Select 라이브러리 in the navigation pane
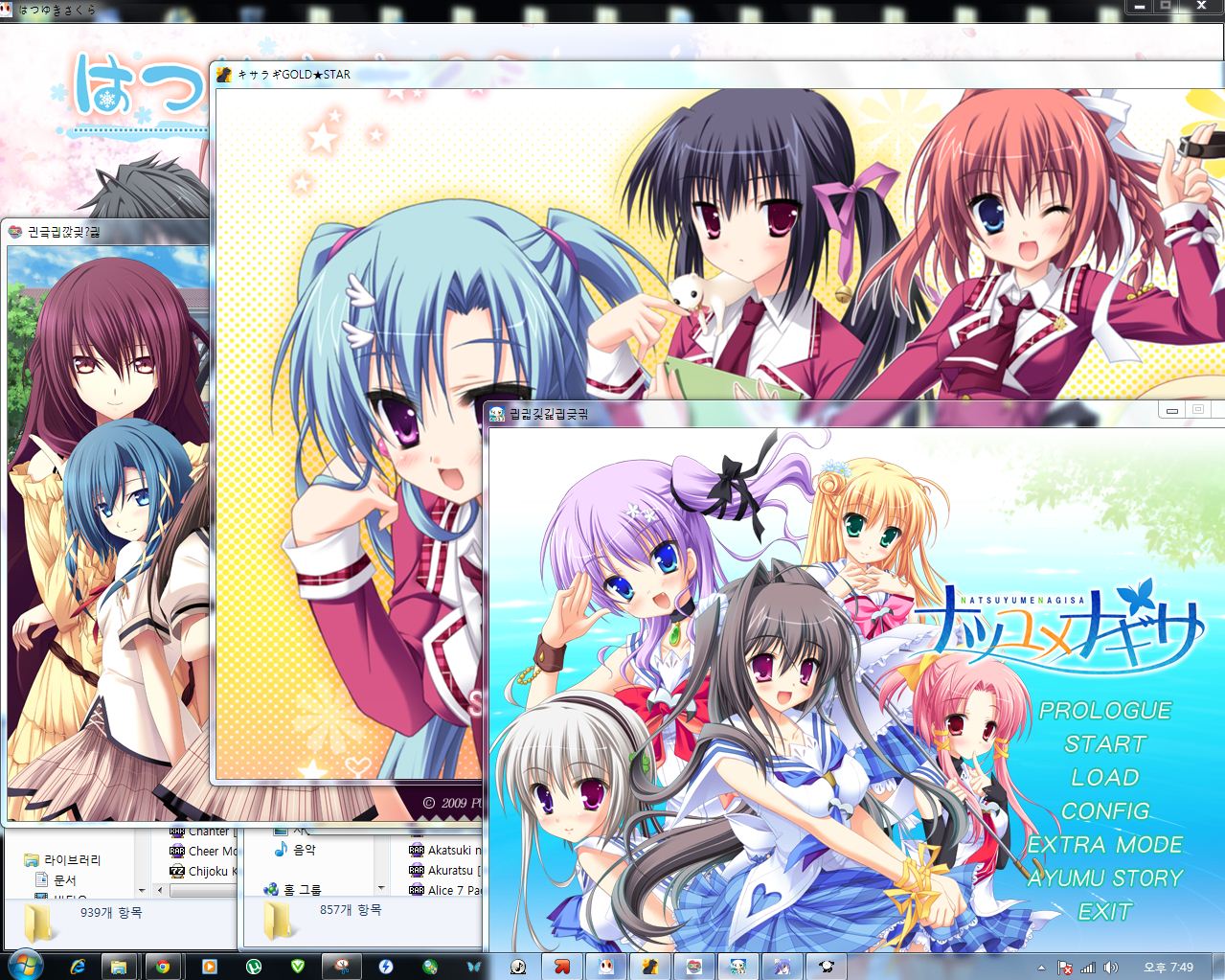The image size is (1225, 980). click(x=72, y=860)
